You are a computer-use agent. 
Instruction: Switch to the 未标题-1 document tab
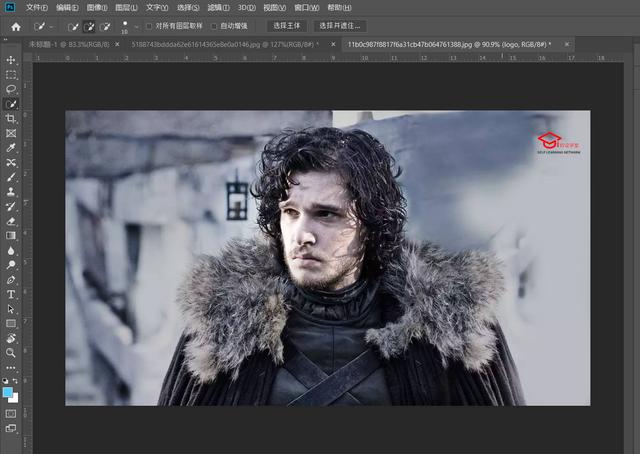pyautogui.click(x=69, y=45)
